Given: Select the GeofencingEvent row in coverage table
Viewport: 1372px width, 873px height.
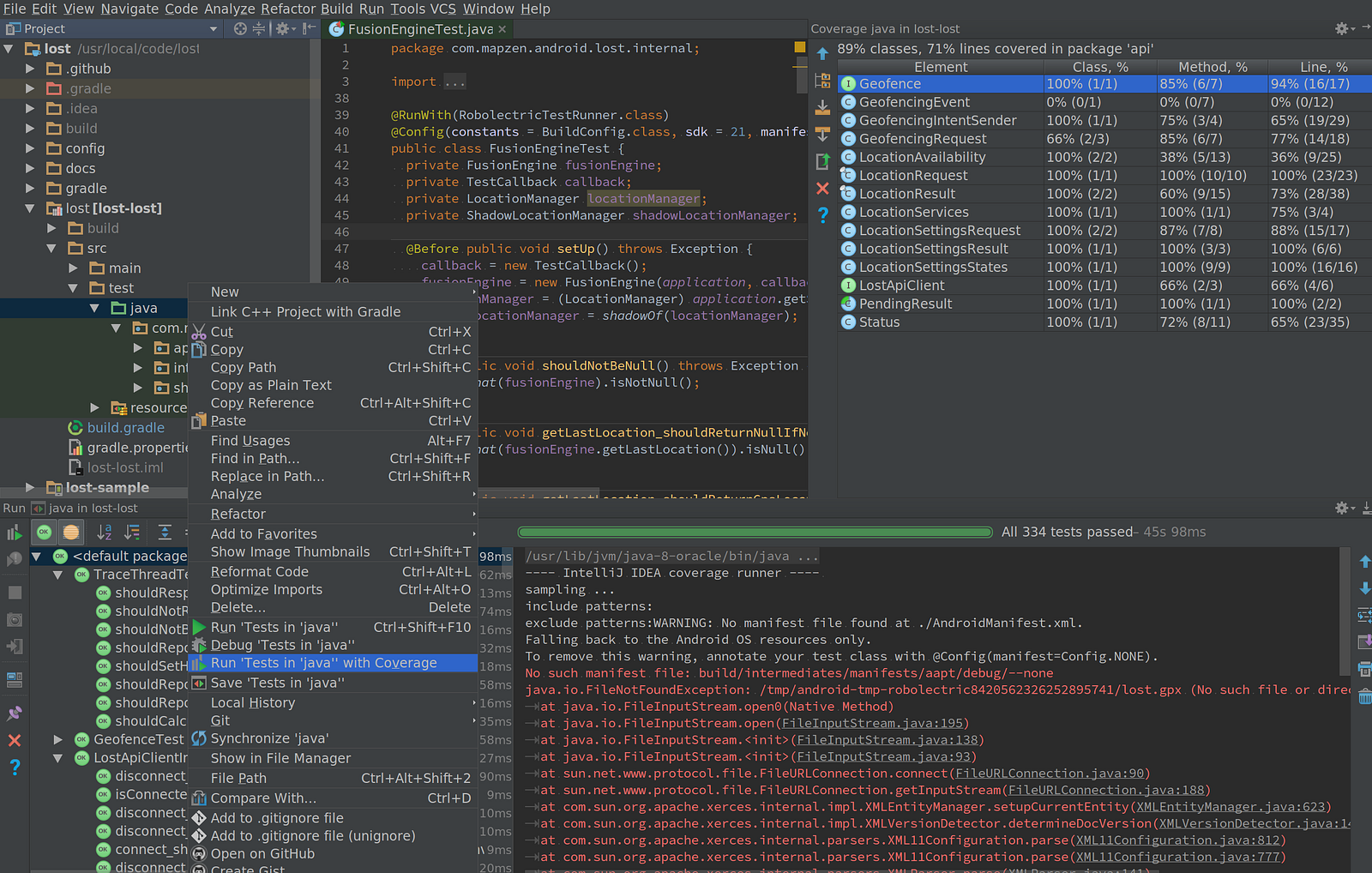Looking at the screenshot, I should coord(914,102).
